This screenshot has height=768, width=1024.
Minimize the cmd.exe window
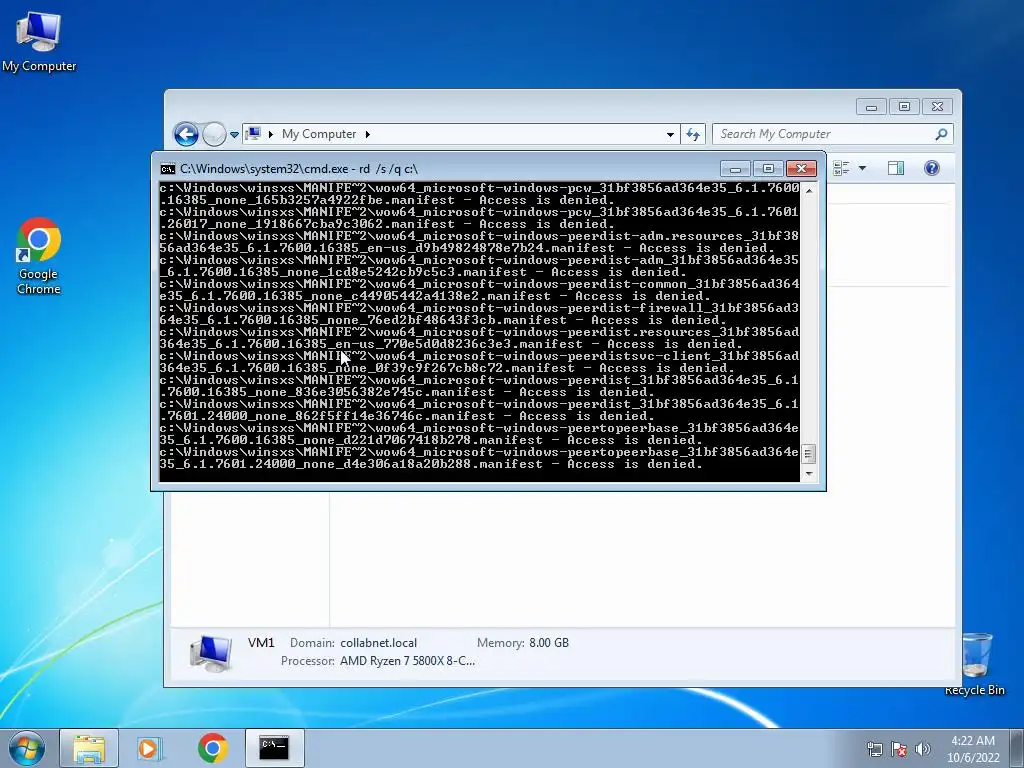(735, 168)
